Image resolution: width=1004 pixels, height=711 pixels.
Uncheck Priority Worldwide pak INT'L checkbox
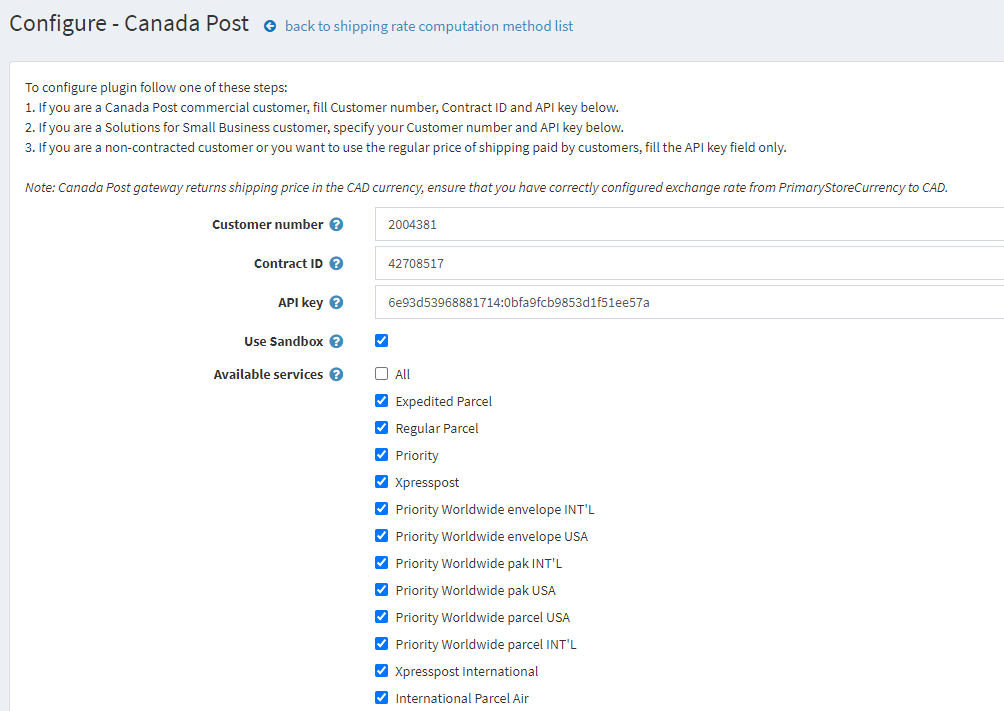click(382, 562)
